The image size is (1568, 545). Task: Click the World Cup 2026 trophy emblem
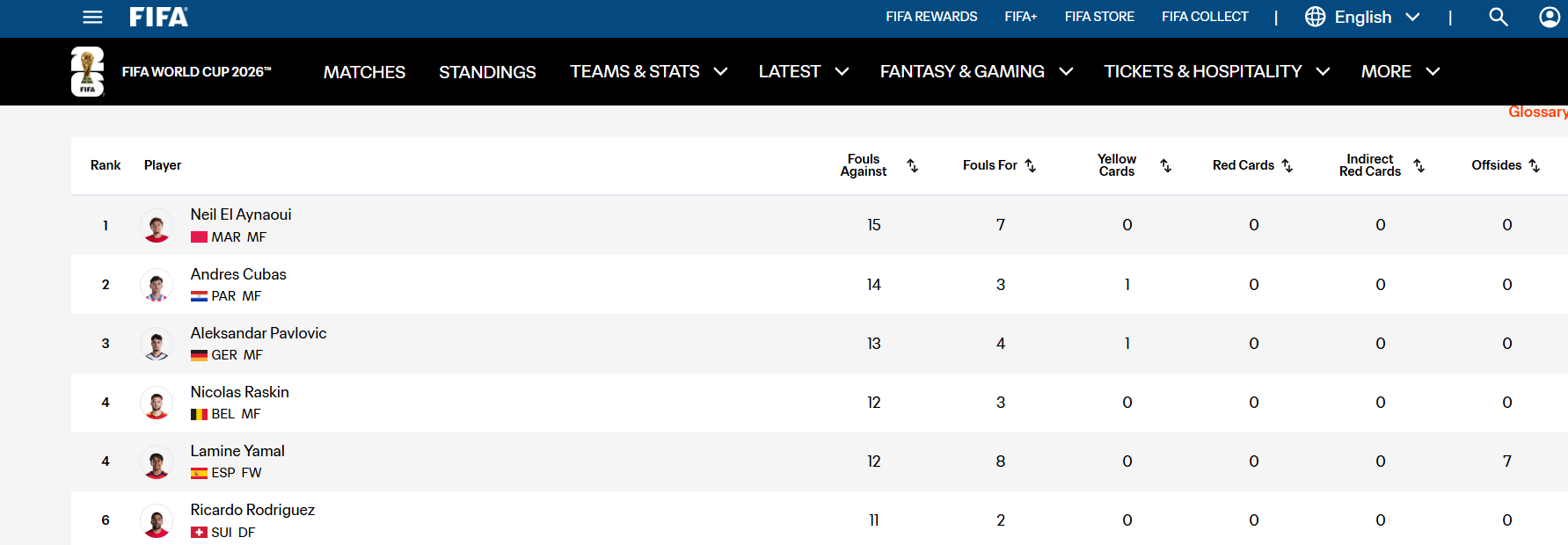[87, 71]
